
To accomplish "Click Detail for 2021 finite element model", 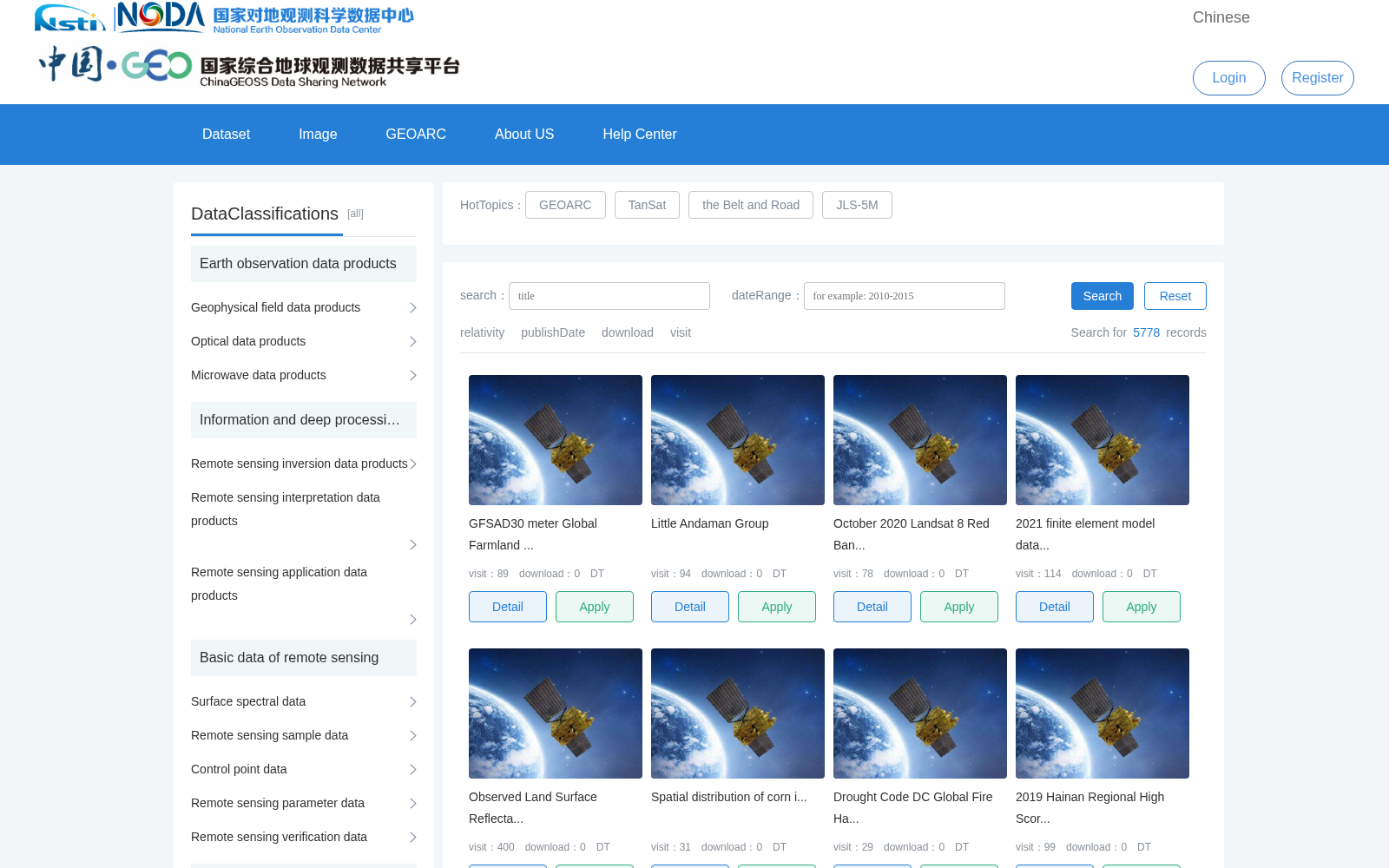I will [1055, 607].
